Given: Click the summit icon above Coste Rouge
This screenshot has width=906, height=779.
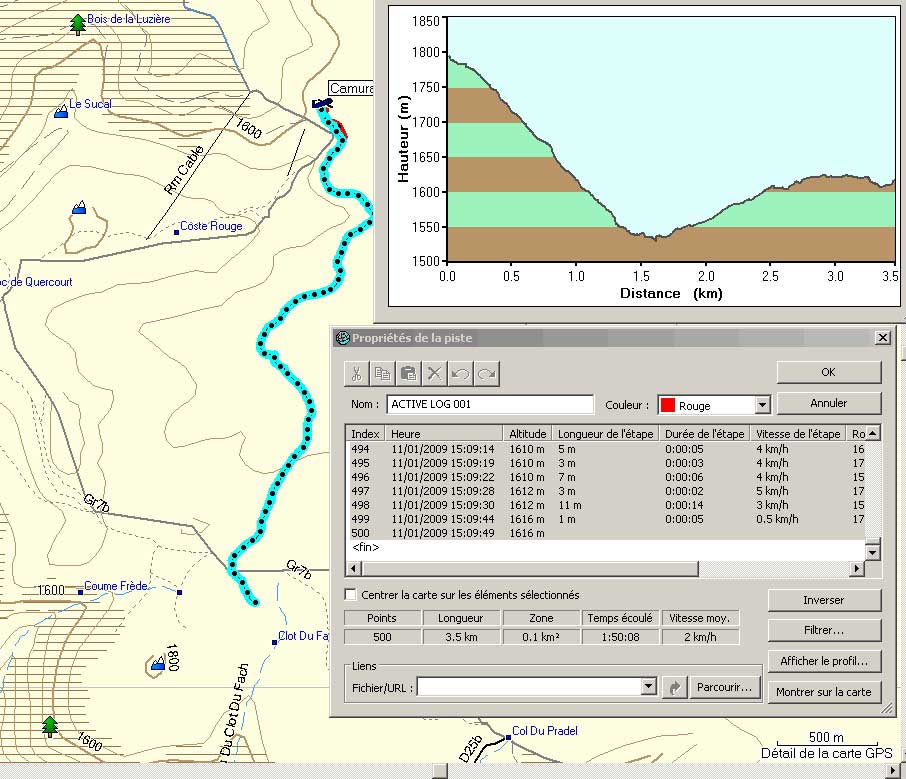Looking at the screenshot, I should (79, 207).
